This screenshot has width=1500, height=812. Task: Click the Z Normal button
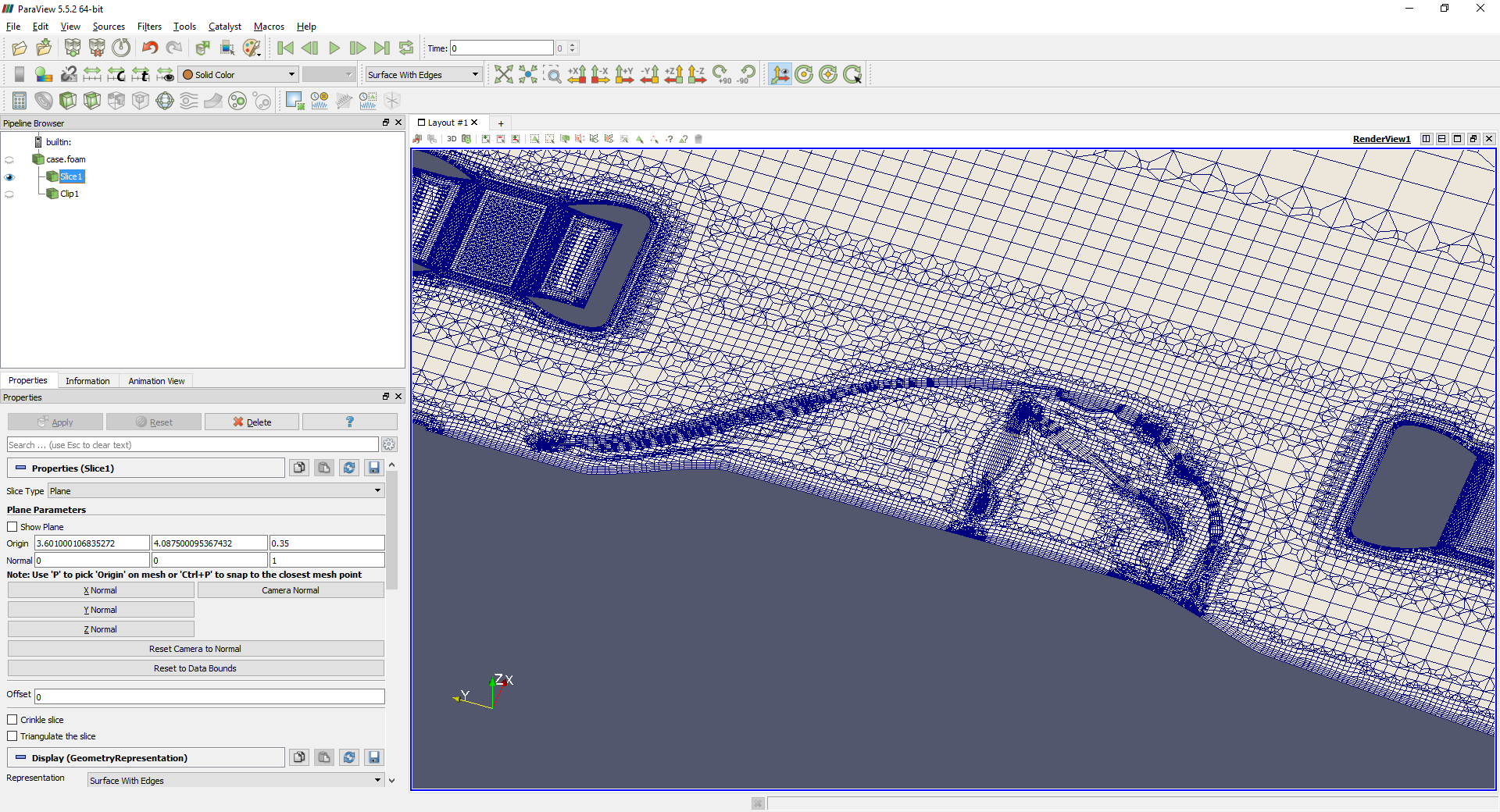pyautogui.click(x=101, y=629)
